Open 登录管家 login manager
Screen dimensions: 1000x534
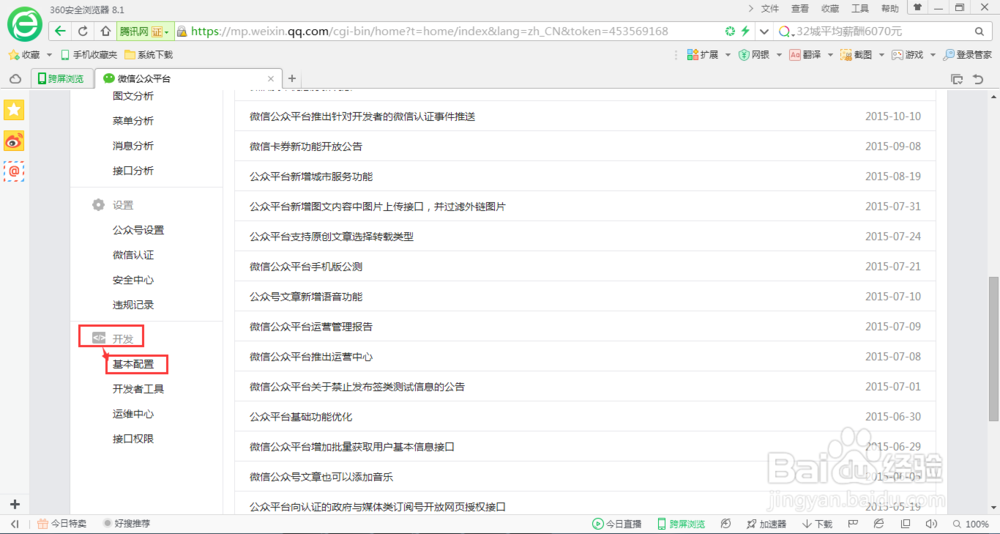(x=967, y=55)
